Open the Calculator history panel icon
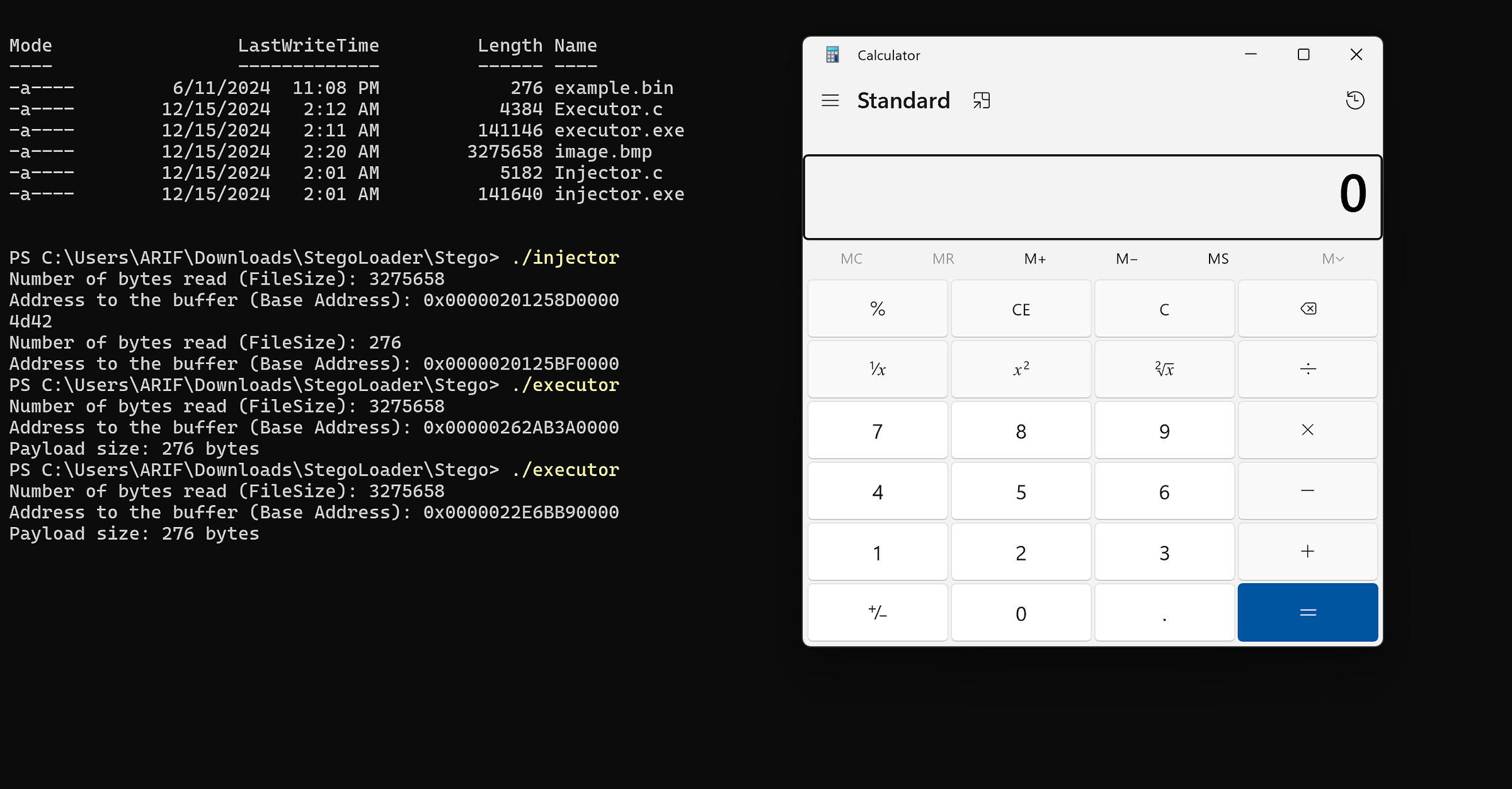Image resolution: width=1512 pixels, height=789 pixels. pyautogui.click(x=1354, y=101)
